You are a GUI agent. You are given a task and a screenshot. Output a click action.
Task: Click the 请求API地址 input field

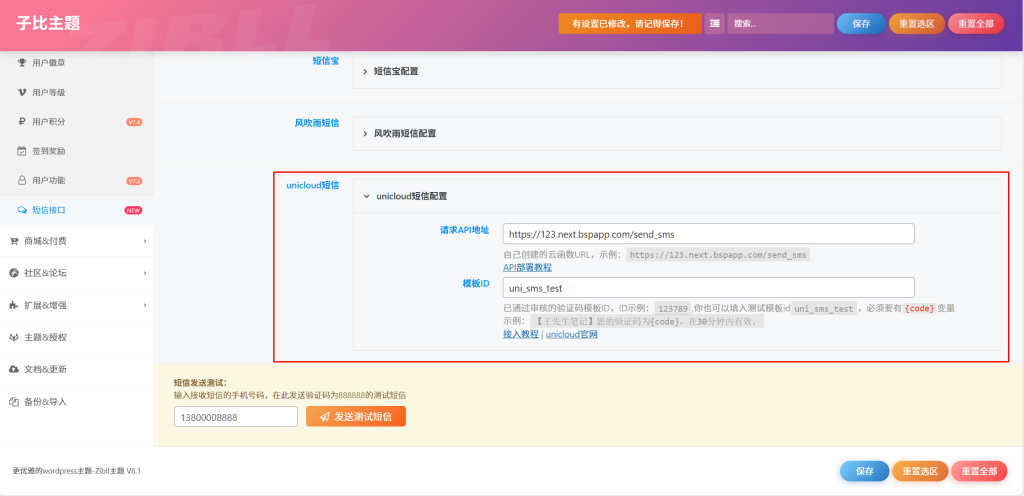(709, 234)
